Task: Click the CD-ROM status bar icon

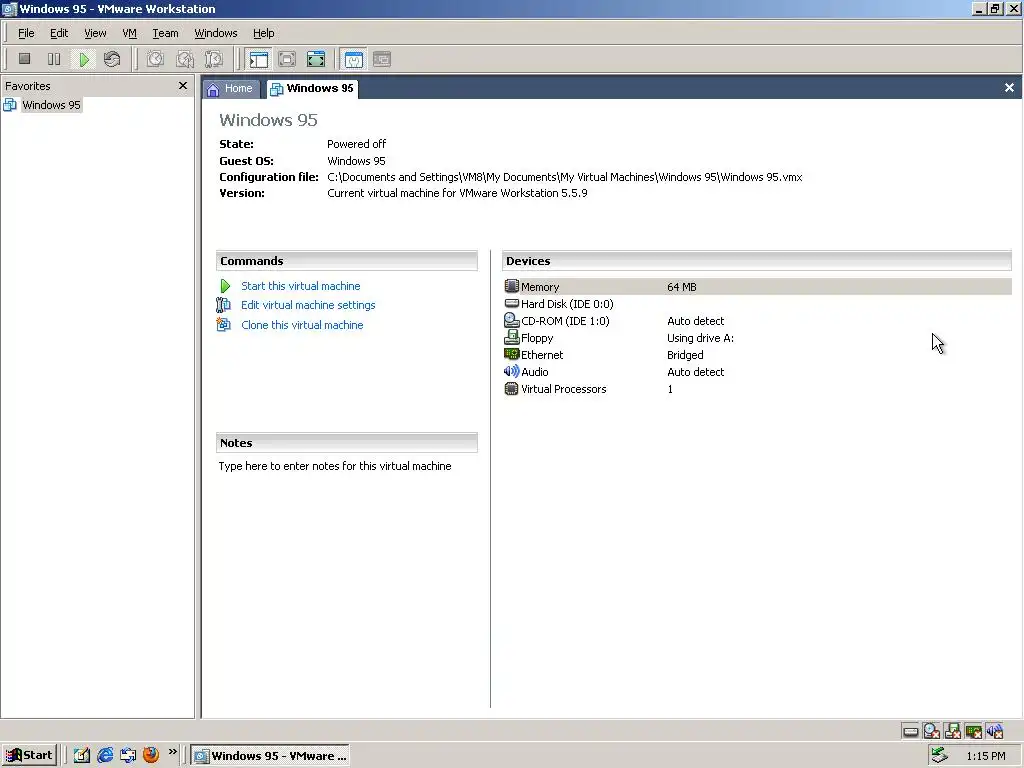Action: 931,731
